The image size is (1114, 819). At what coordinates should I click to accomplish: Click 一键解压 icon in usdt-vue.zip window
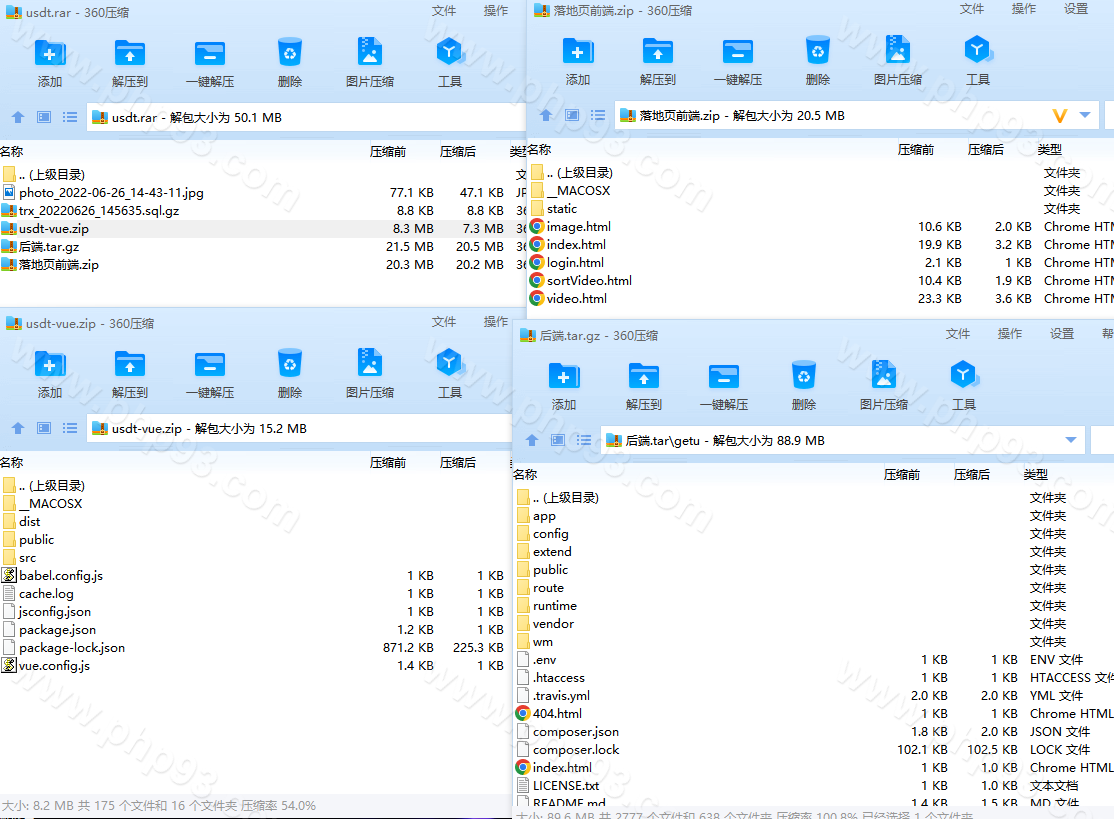(x=209, y=364)
